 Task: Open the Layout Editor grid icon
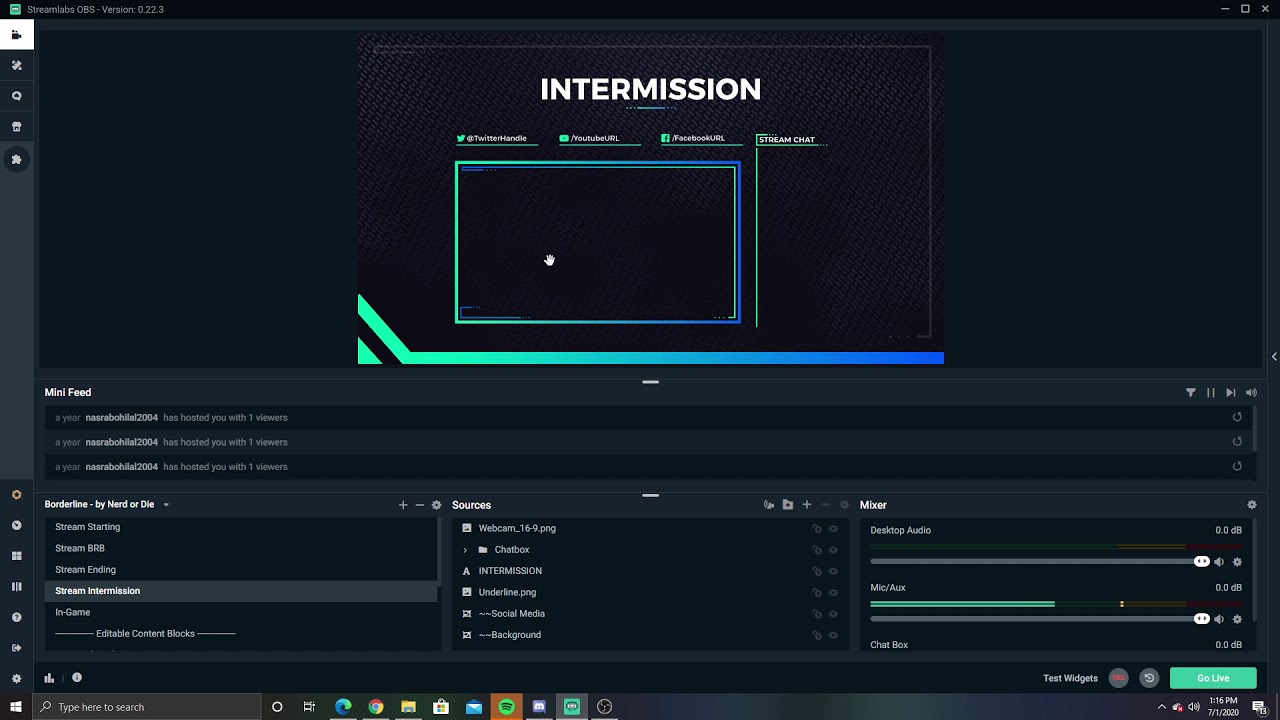pos(16,556)
